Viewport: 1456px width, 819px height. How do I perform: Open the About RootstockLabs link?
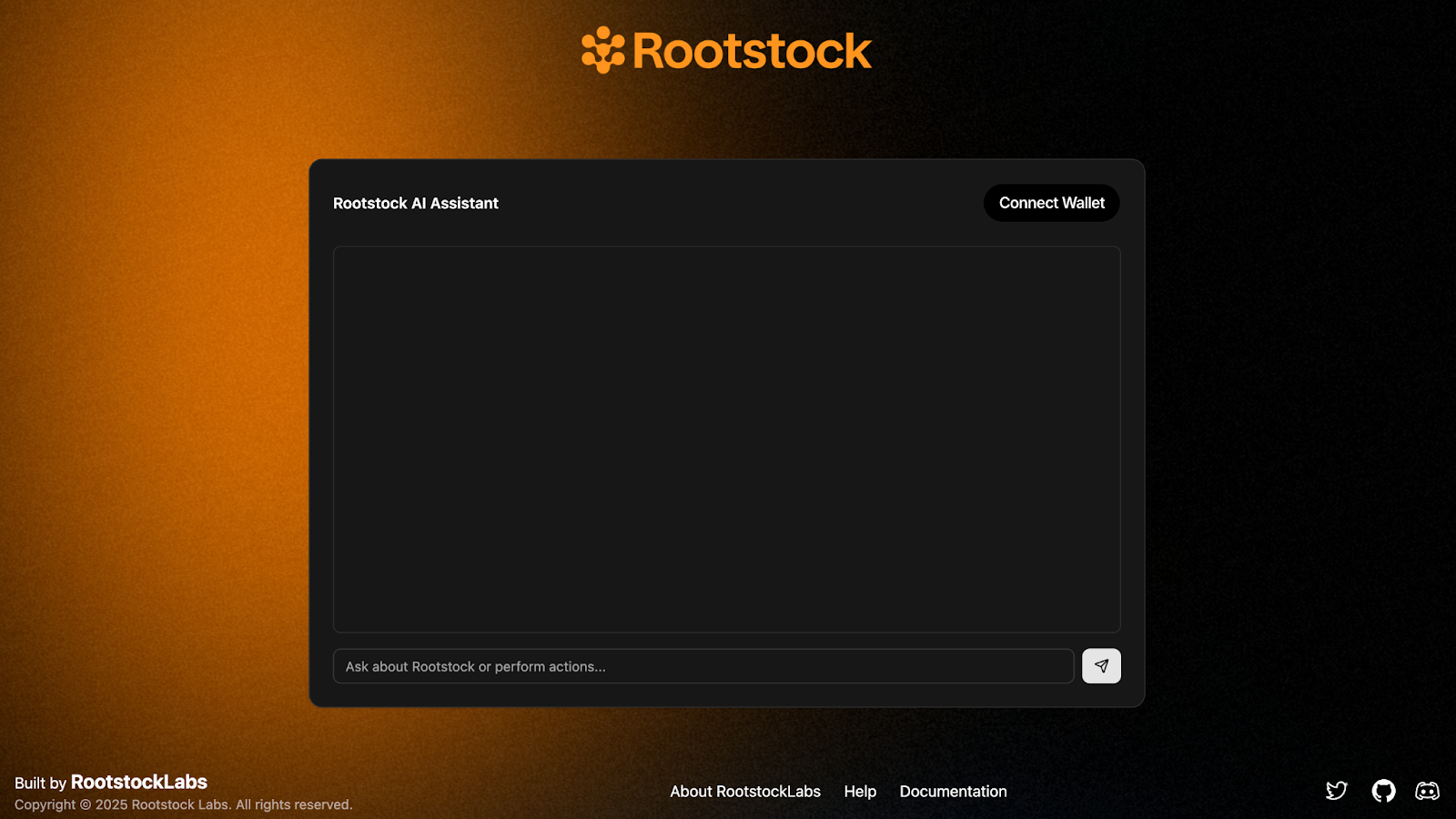pos(745,792)
